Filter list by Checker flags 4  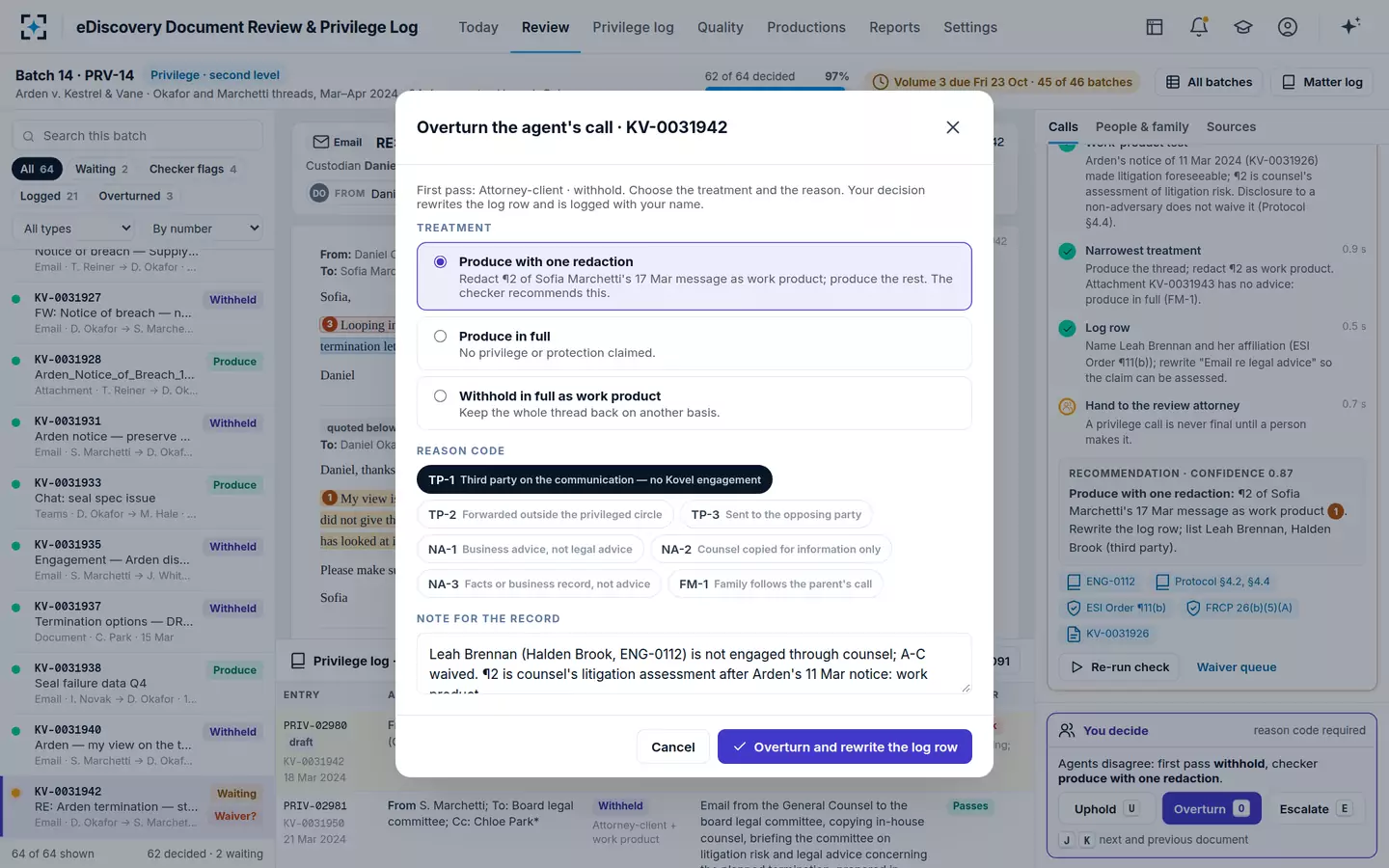point(193,169)
